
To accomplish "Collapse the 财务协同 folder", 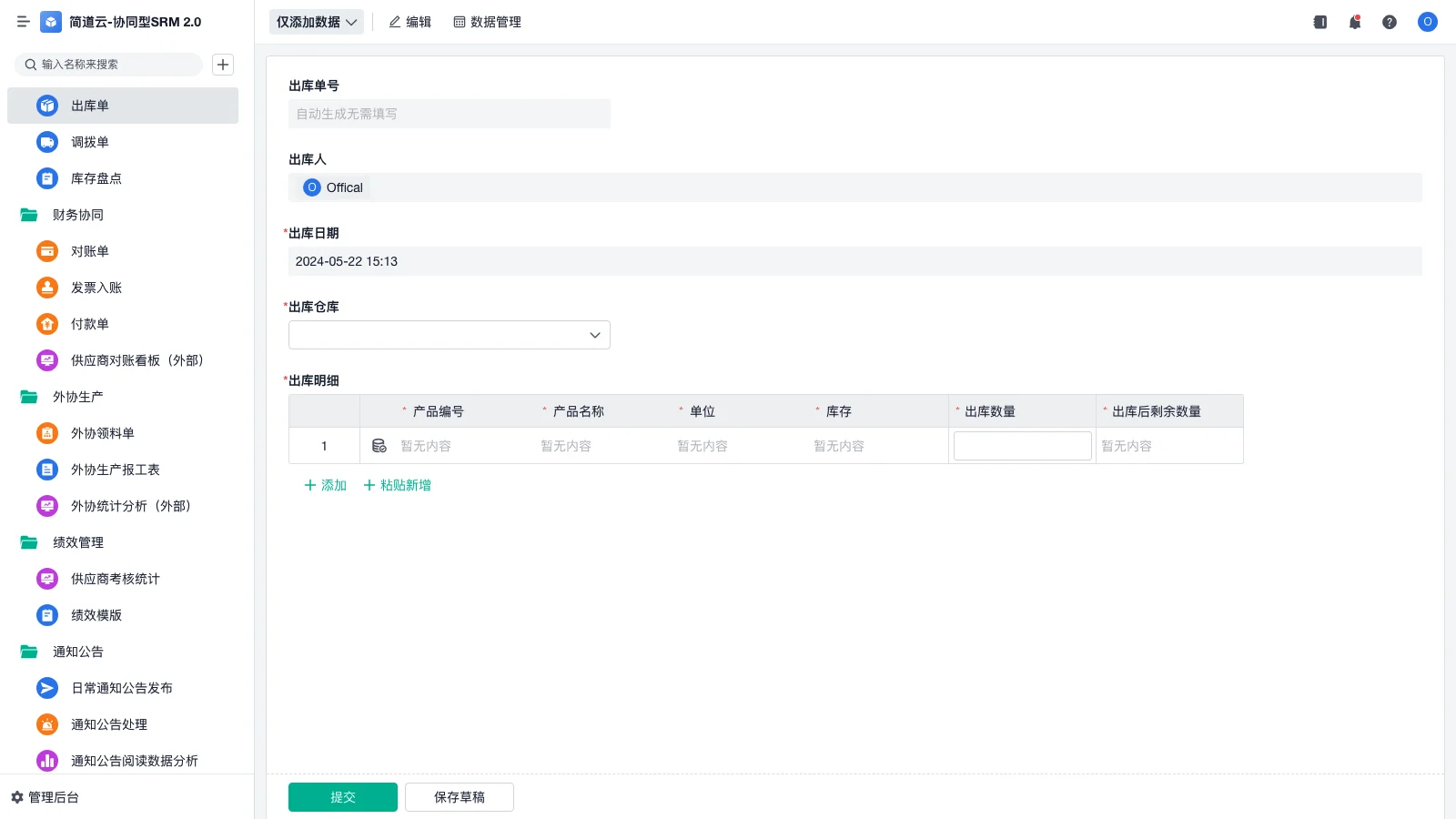I will point(29,215).
